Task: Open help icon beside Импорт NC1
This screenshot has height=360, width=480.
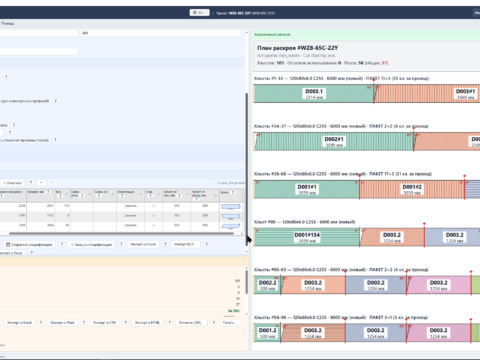Action: [206, 244]
